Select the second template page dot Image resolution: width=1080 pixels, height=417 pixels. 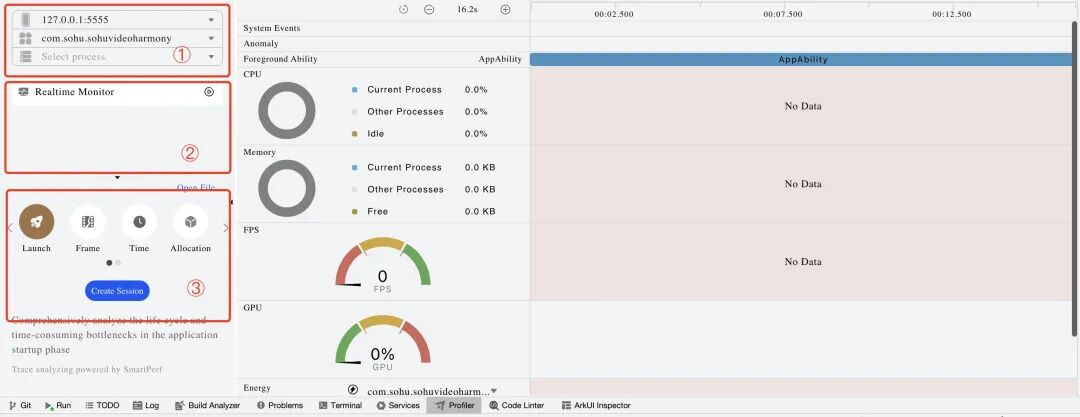pos(118,263)
